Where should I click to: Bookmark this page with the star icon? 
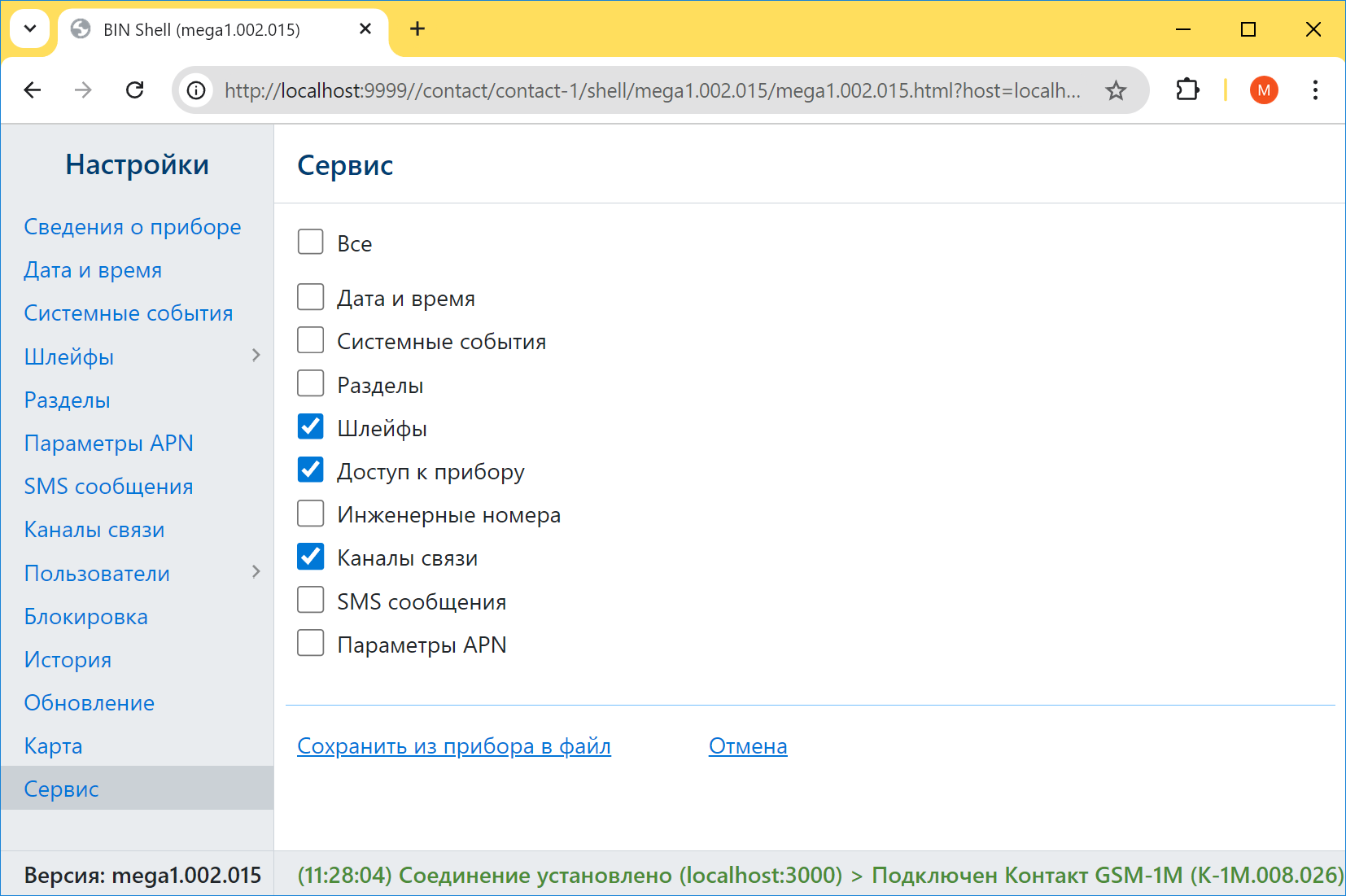point(1116,90)
